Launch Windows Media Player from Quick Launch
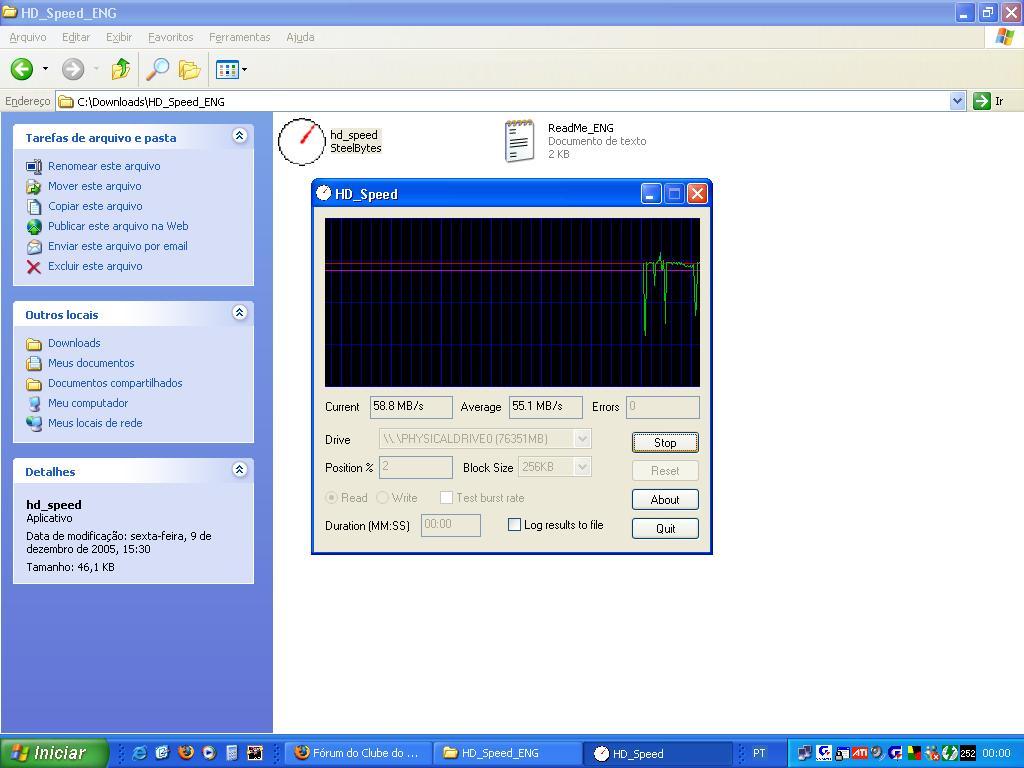1024x768 pixels. coord(209,753)
